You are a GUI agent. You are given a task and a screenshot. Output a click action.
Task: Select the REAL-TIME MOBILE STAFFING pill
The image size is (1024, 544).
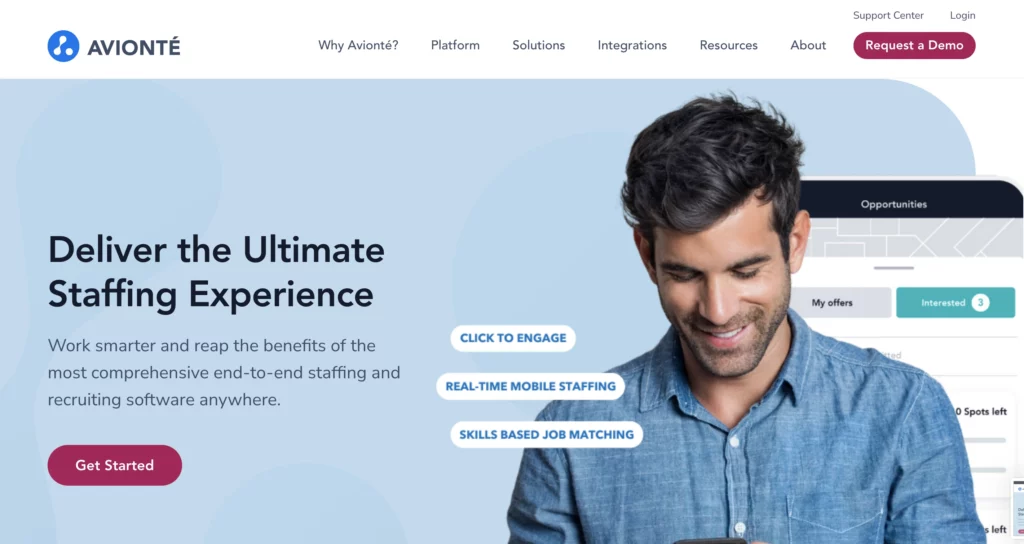pos(530,387)
